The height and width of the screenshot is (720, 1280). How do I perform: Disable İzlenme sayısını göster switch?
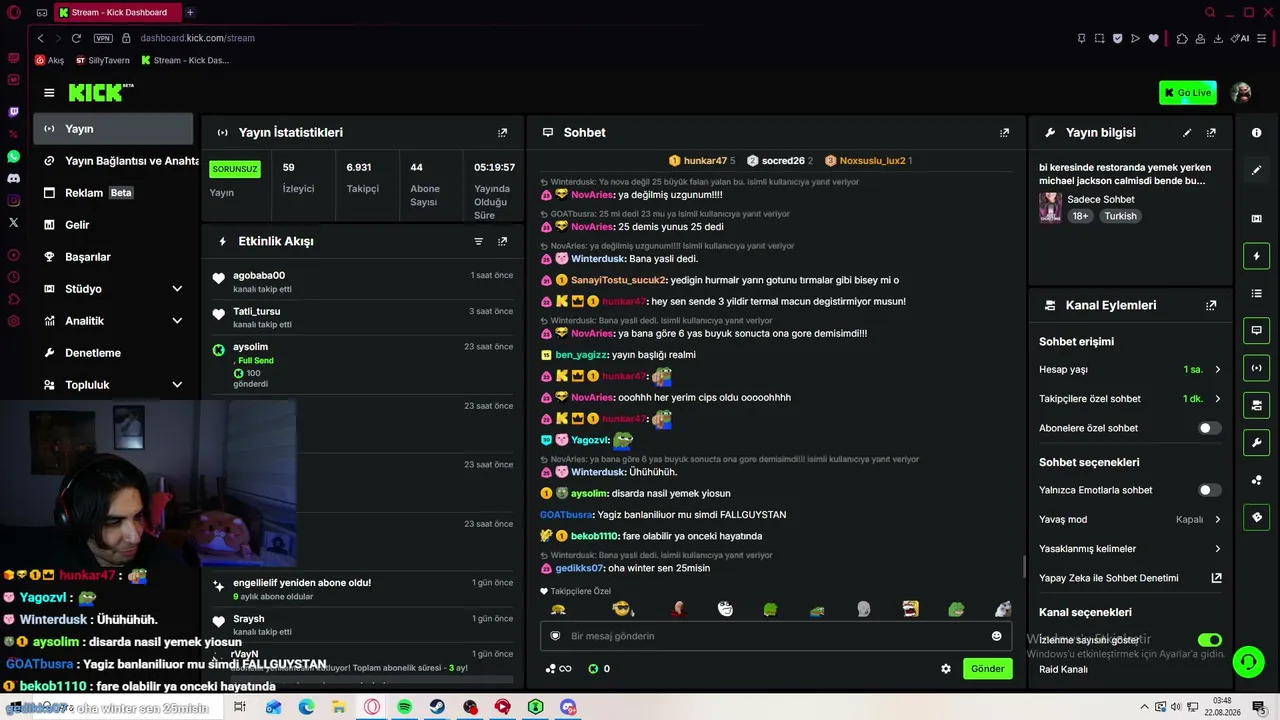coord(1210,640)
